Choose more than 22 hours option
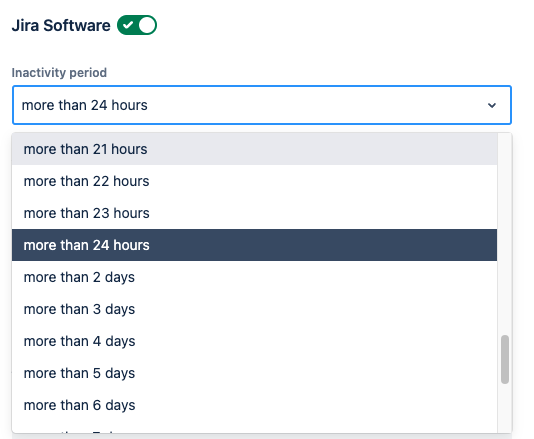Screen dimensions: 534x439 254,181
